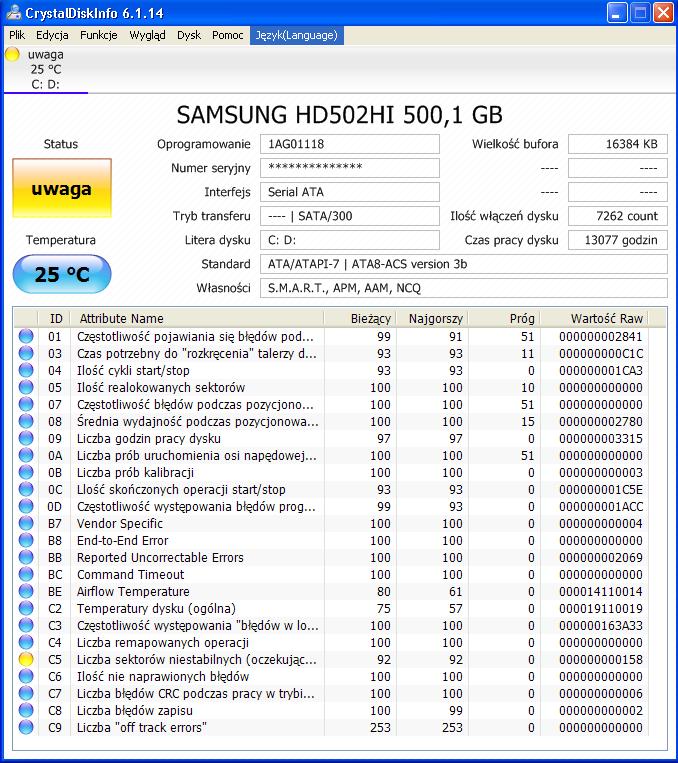Select the Liczba sektorów niestabilnych row text
The height and width of the screenshot is (763, 678).
tap(197, 659)
